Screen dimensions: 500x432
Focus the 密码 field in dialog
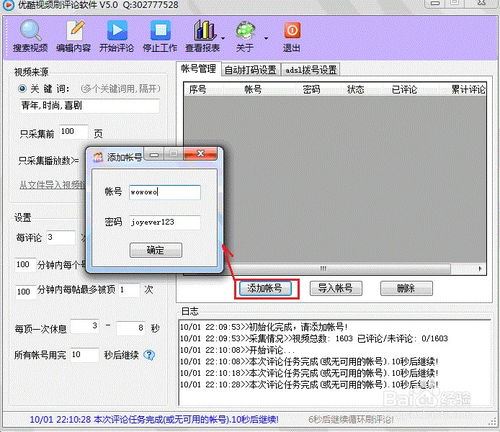coord(165,222)
